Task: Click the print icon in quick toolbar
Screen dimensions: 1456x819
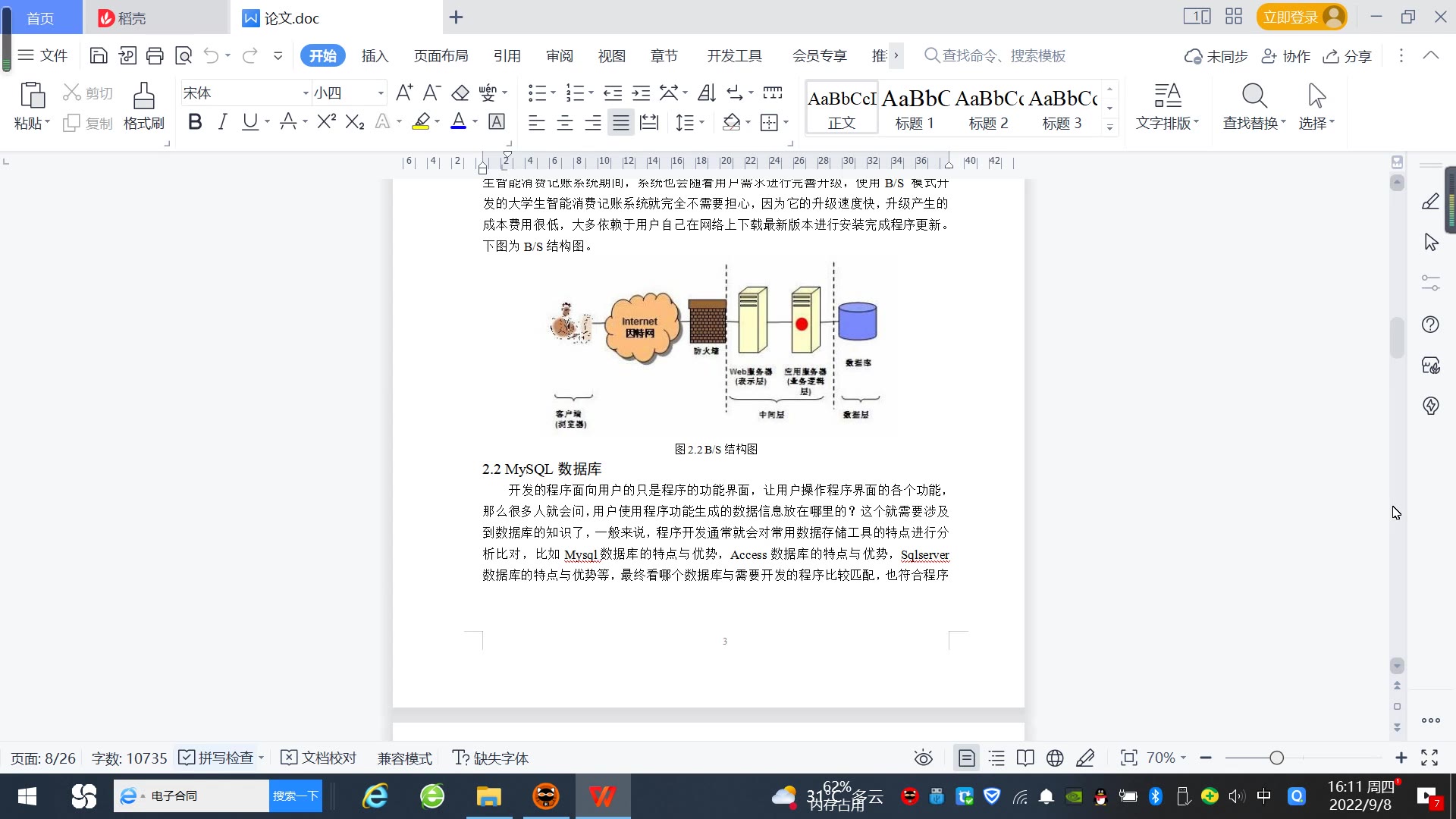Action: click(155, 55)
